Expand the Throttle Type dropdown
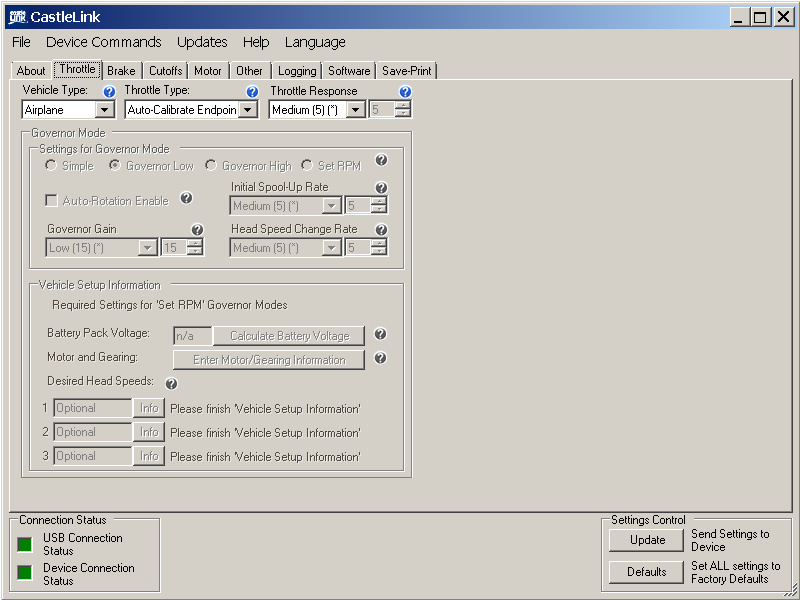Viewport: 800px width, 600px height. click(248, 110)
